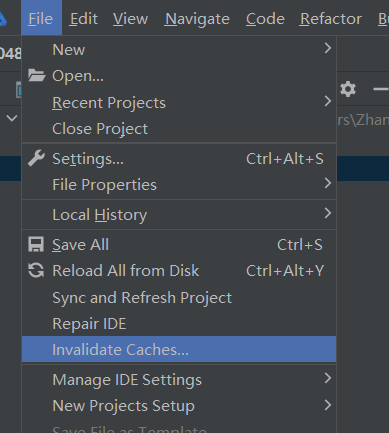
Task: Open the Manage IDE Settings submenu
Action: point(328,378)
